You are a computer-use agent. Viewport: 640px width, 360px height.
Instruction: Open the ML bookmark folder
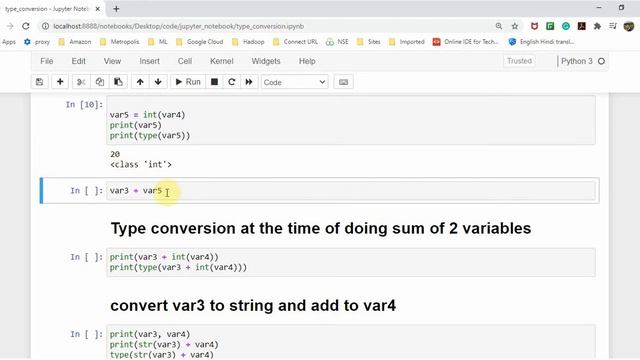(158, 42)
